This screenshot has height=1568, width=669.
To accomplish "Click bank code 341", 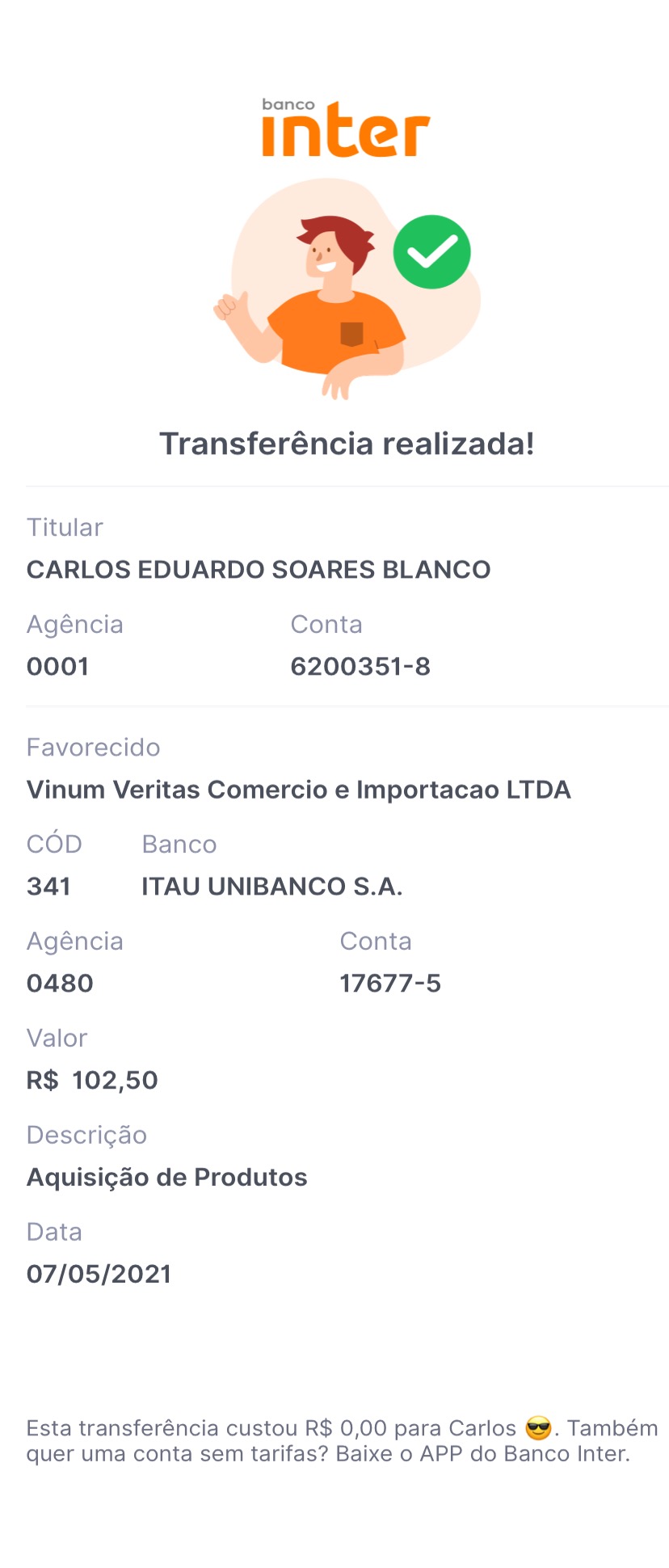I will tap(48, 887).
